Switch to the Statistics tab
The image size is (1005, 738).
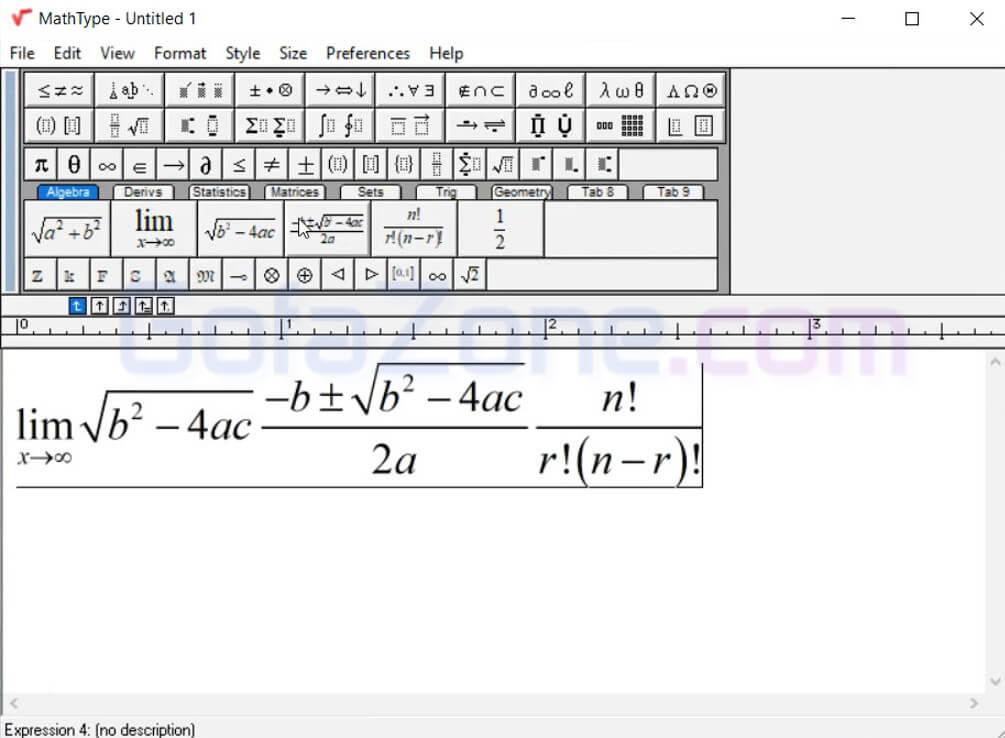219,192
